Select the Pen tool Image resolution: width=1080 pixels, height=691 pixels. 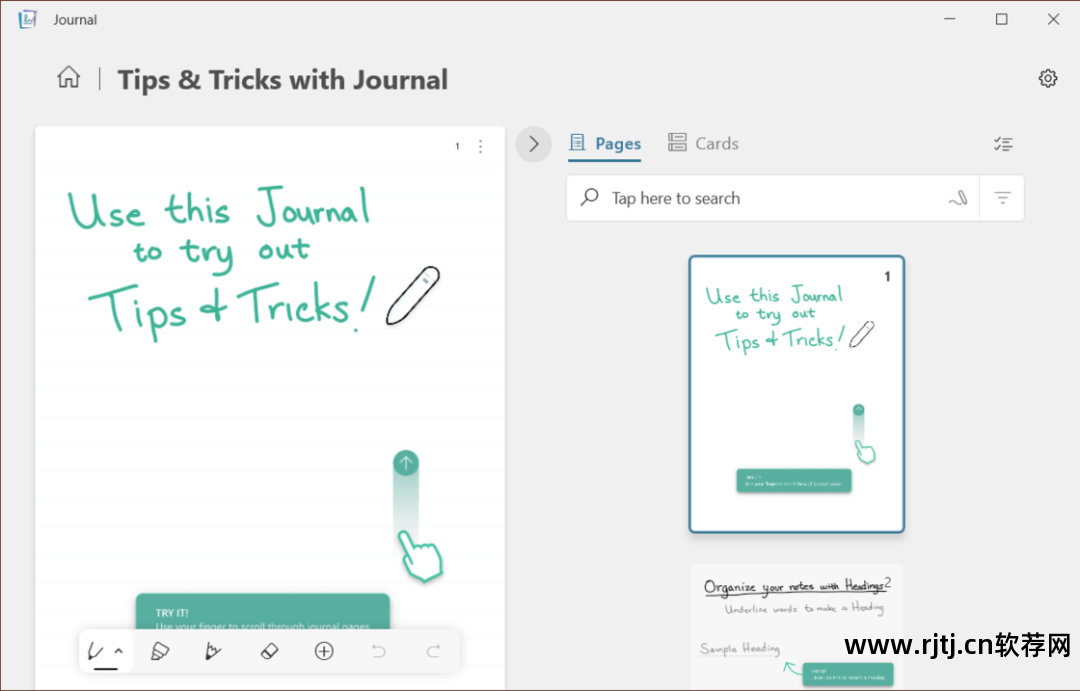(x=96, y=651)
